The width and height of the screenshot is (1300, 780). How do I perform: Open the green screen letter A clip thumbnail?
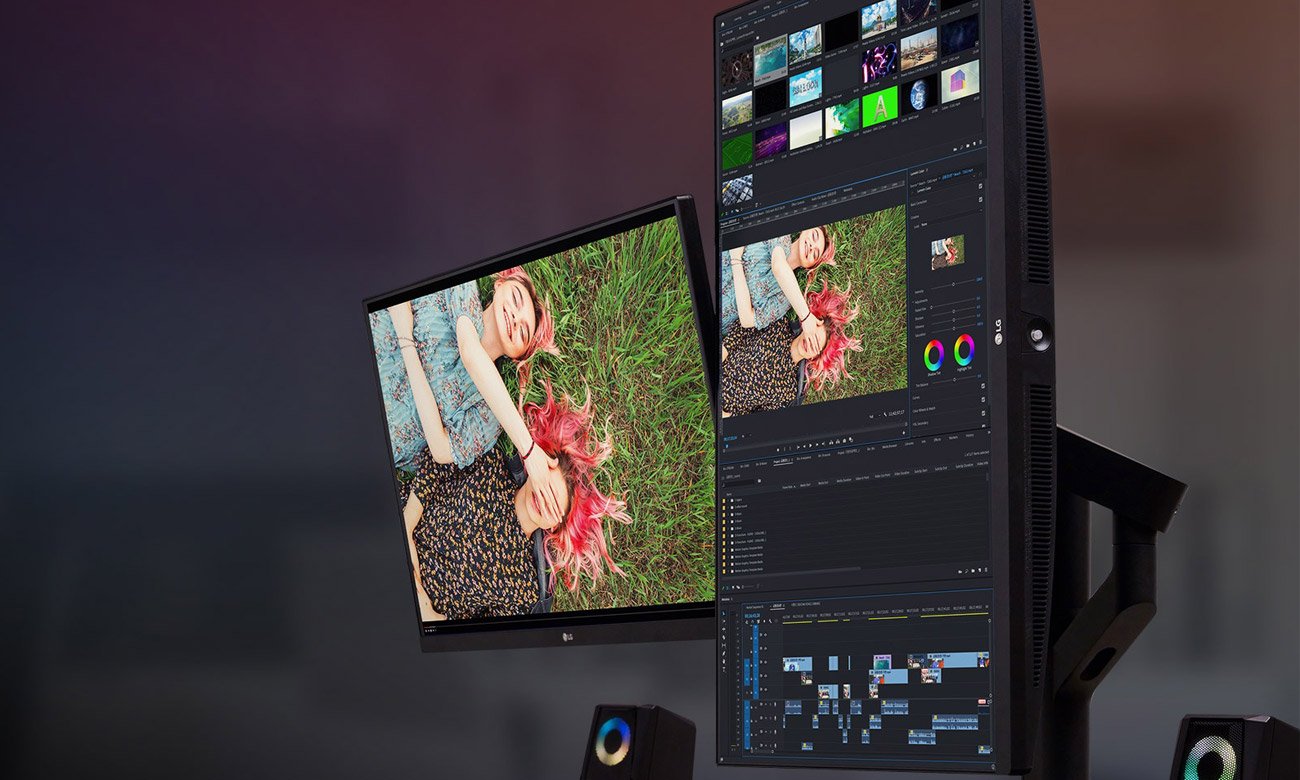click(x=880, y=105)
